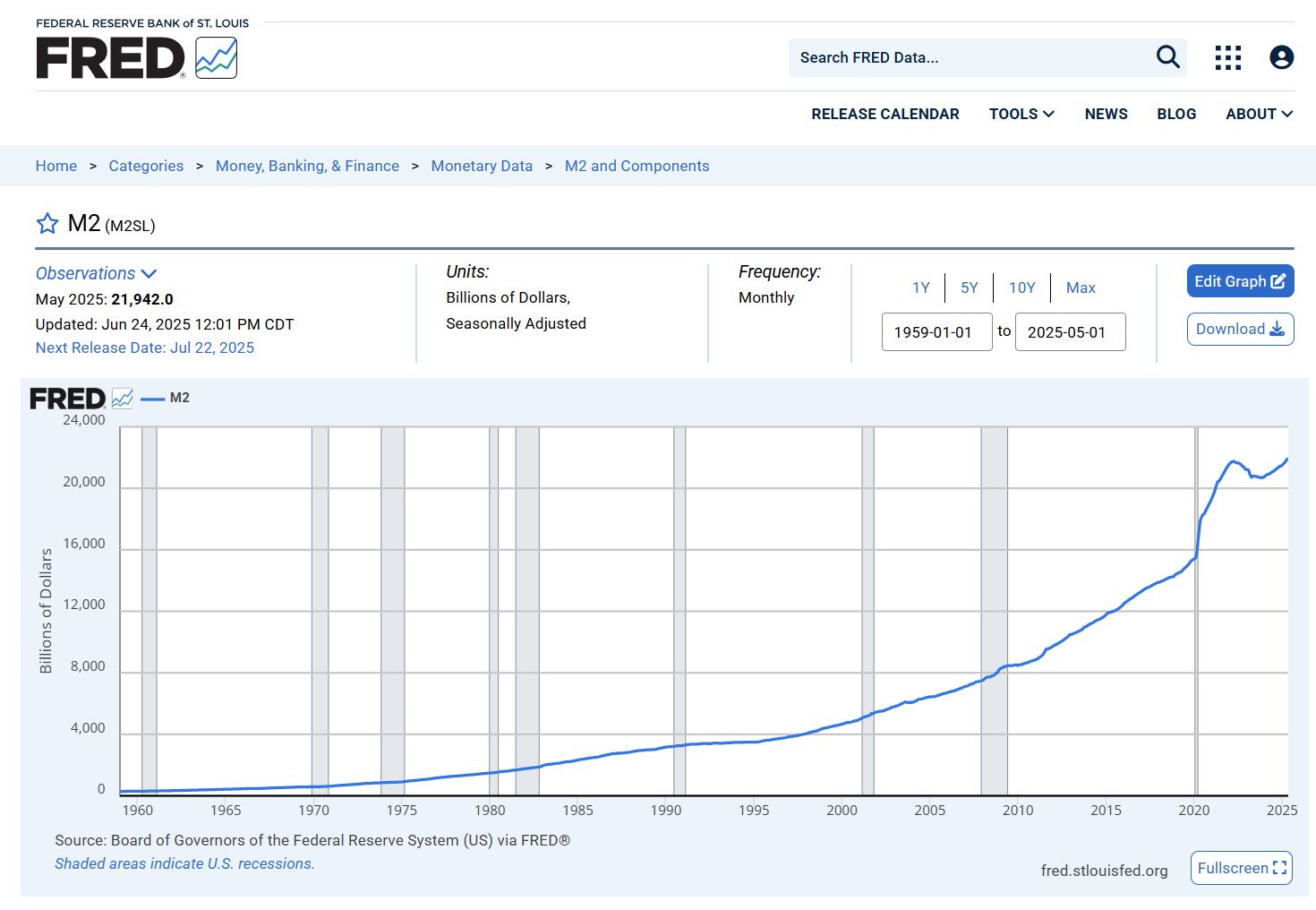This screenshot has width=1316, height=910.
Task: Click the Seasonally Adjusted units text
Action: coord(517,323)
